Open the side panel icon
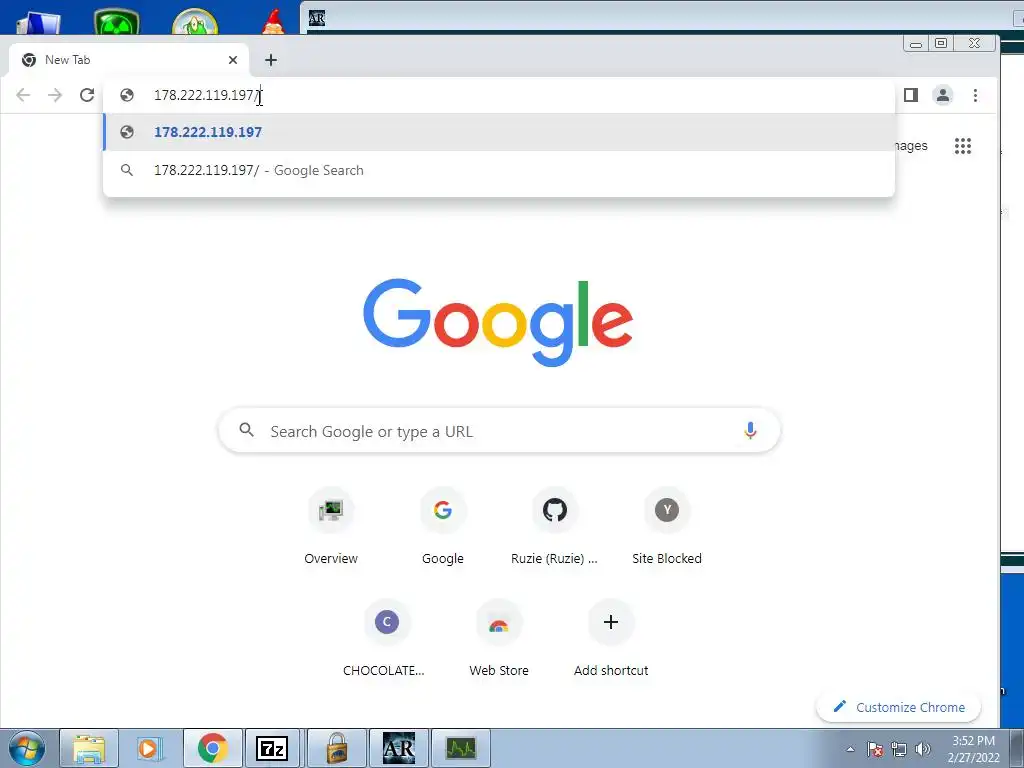This screenshot has height=768, width=1024. tap(910, 95)
